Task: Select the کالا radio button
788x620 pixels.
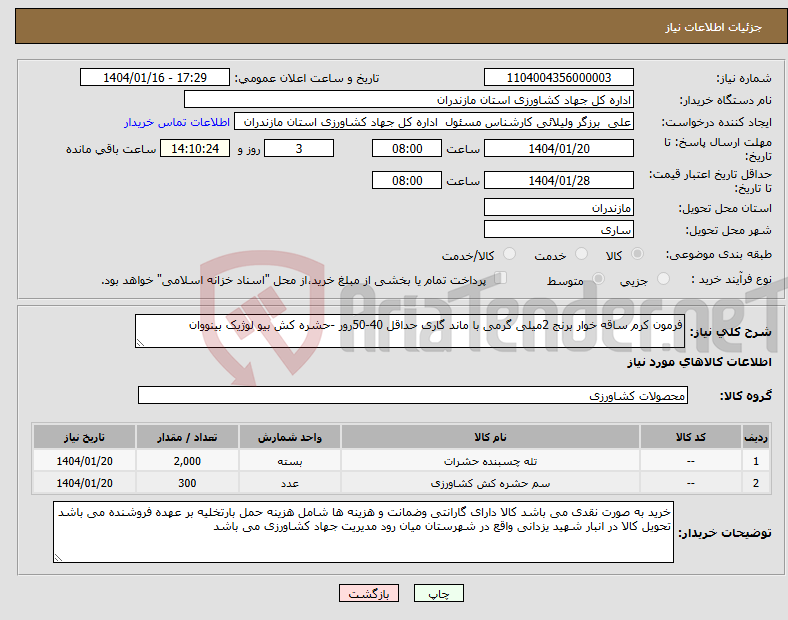Action: (x=637, y=254)
